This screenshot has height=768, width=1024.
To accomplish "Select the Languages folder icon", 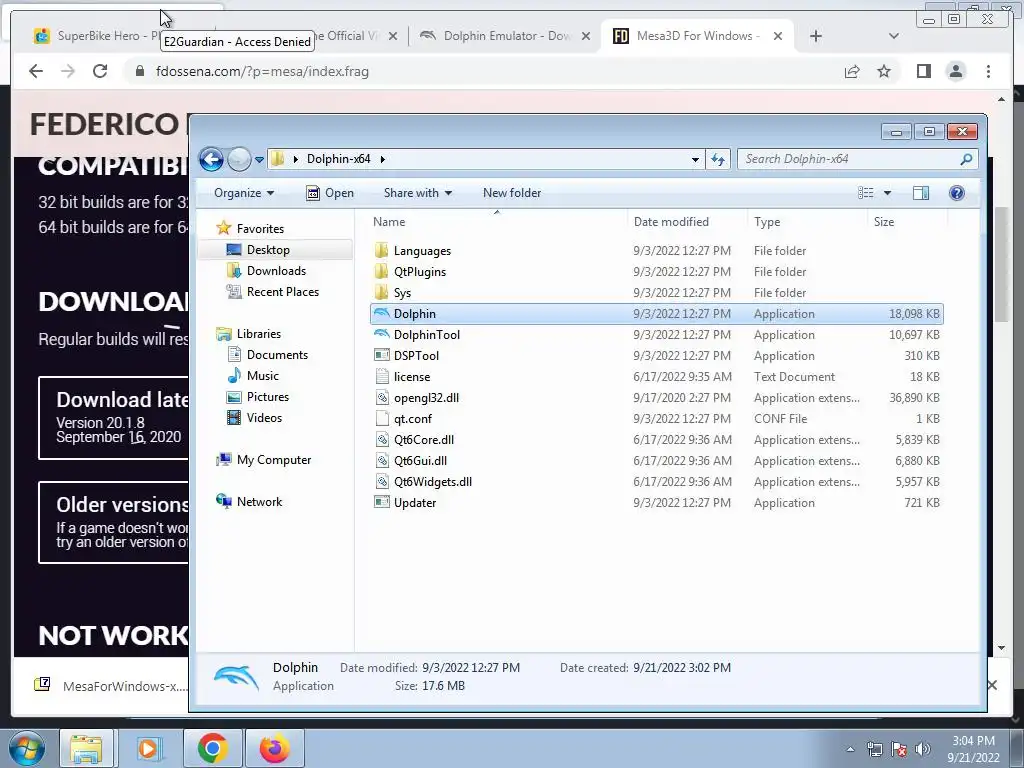I will tap(381, 251).
